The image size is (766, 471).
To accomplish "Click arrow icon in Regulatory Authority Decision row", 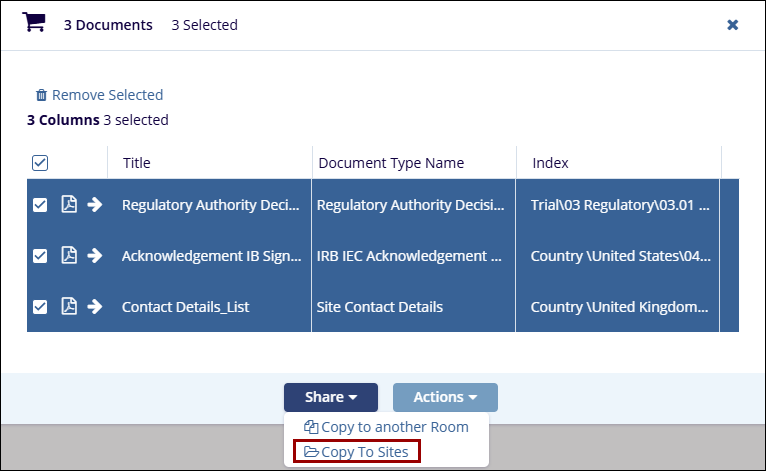I will (95, 205).
